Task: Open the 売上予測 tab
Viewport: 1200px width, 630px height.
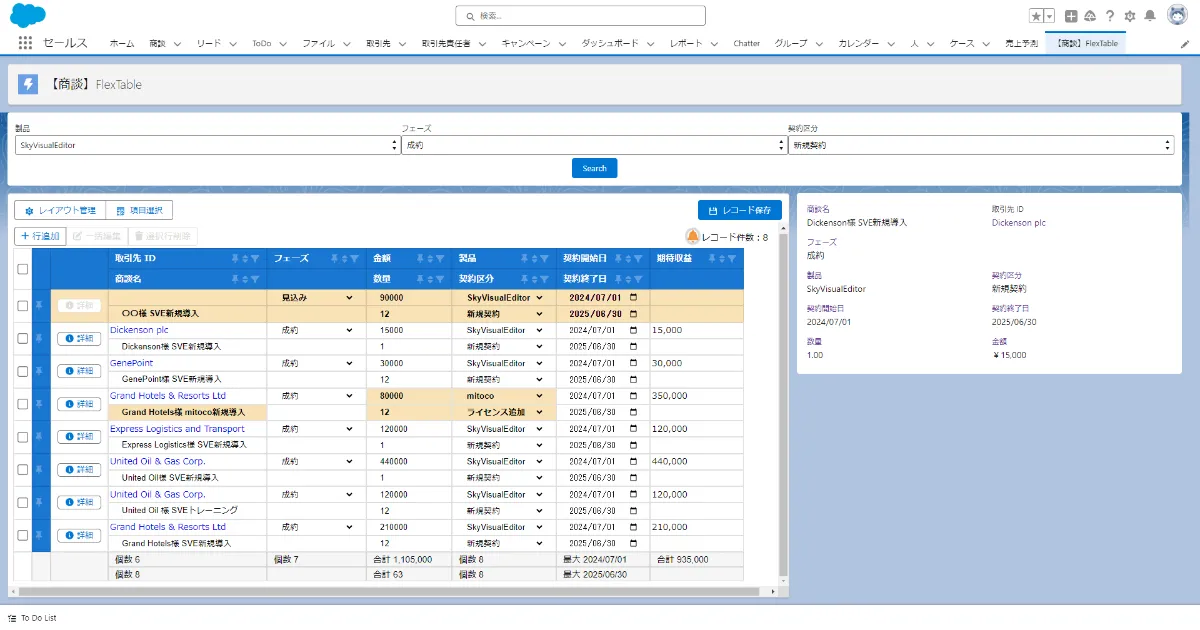Action: click(1022, 44)
